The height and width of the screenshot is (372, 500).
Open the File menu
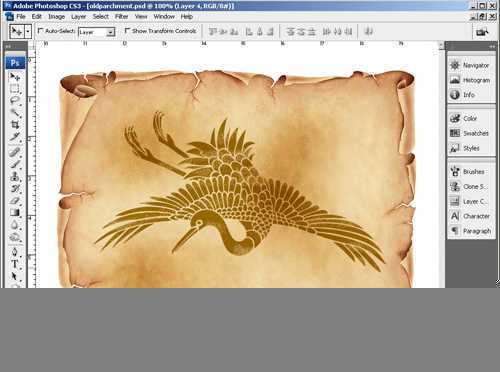(21, 16)
